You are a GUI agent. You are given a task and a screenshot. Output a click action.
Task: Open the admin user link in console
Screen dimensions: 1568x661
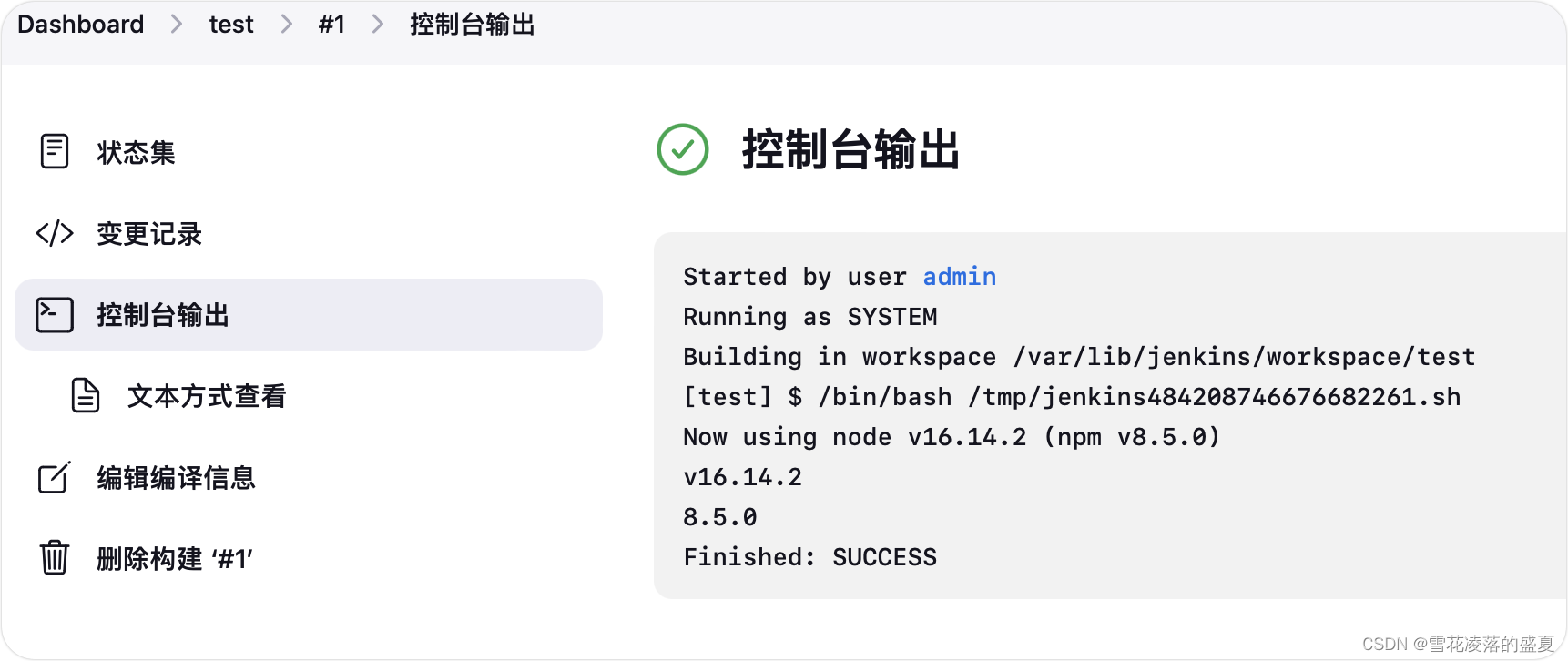pyautogui.click(x=960, y=277)
